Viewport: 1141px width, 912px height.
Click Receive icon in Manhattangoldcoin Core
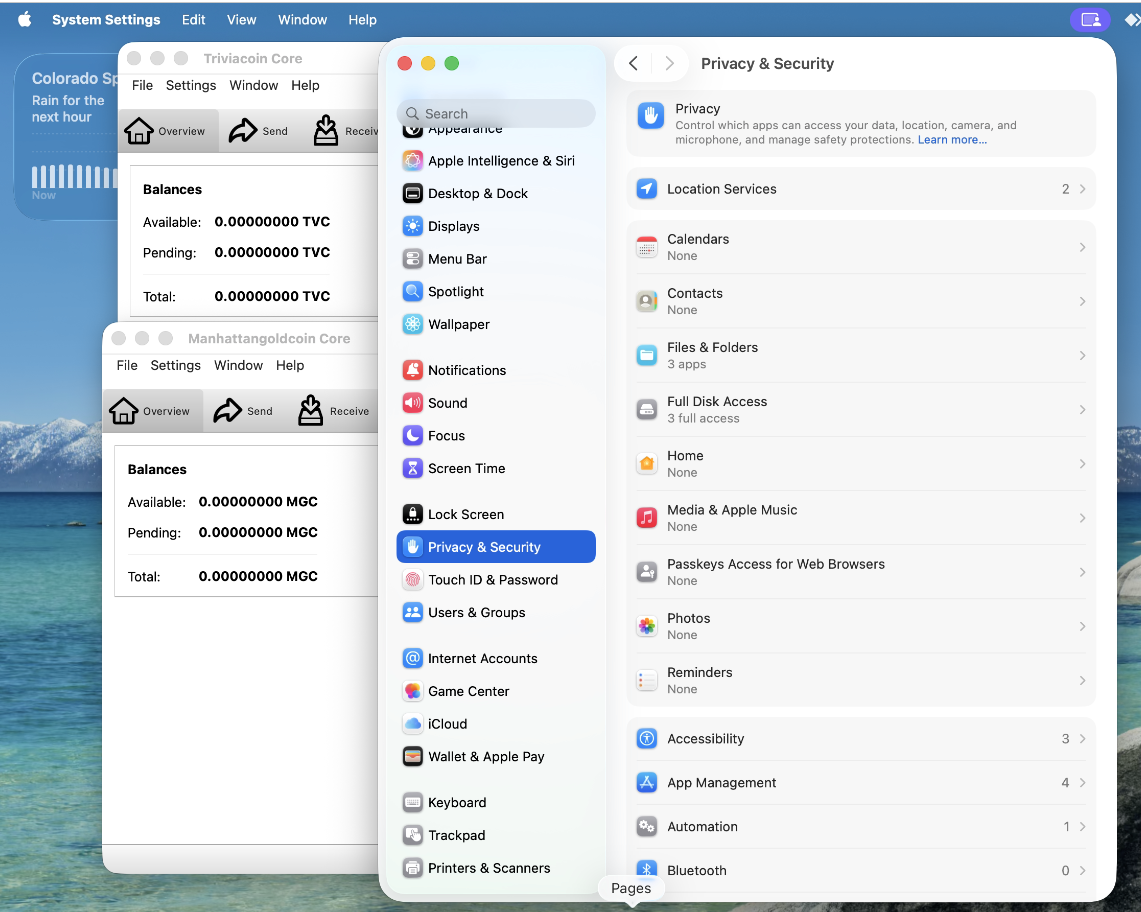pyautogui.click(x=311, y=411)
